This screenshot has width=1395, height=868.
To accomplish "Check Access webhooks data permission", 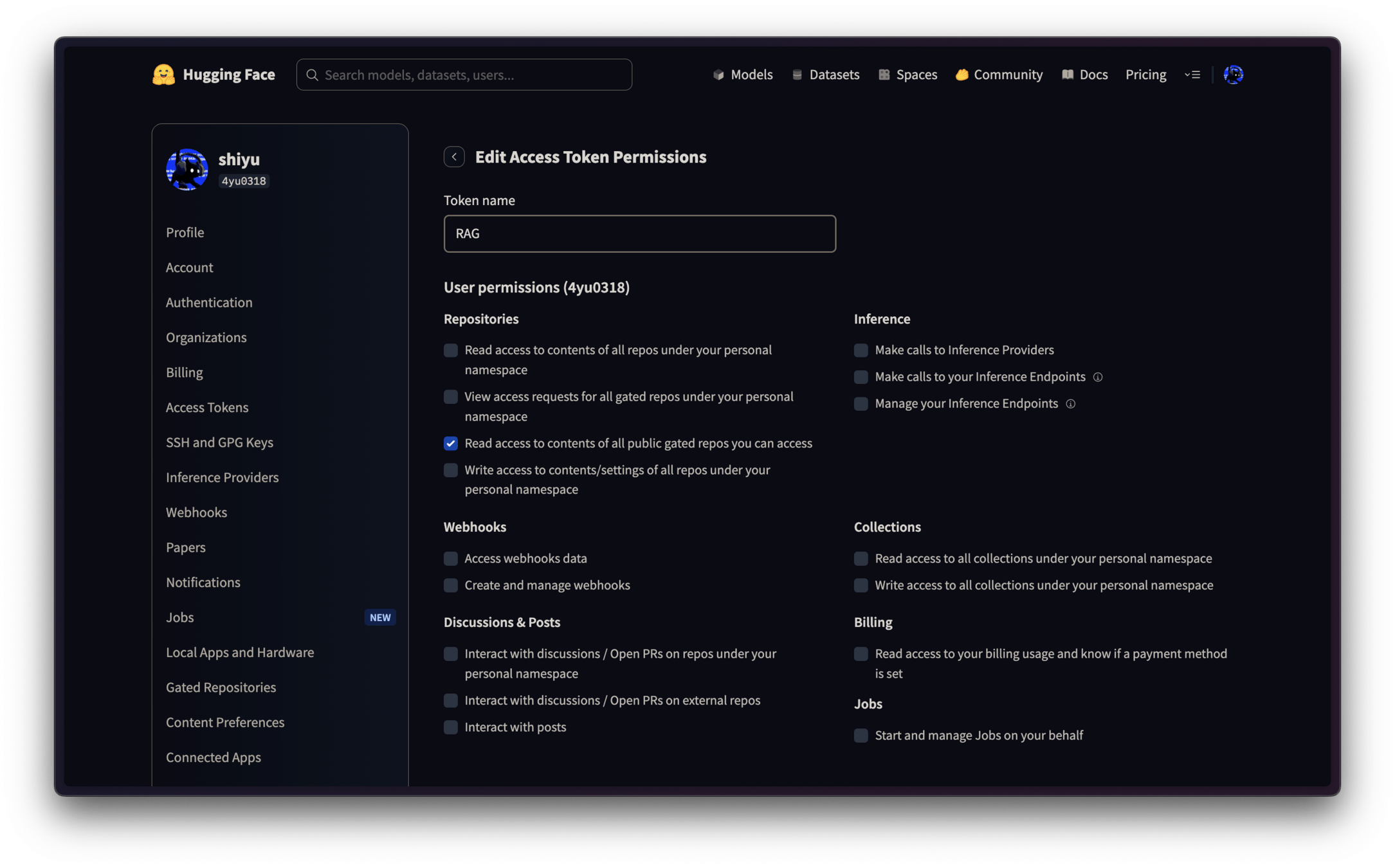I will point(451,559).
